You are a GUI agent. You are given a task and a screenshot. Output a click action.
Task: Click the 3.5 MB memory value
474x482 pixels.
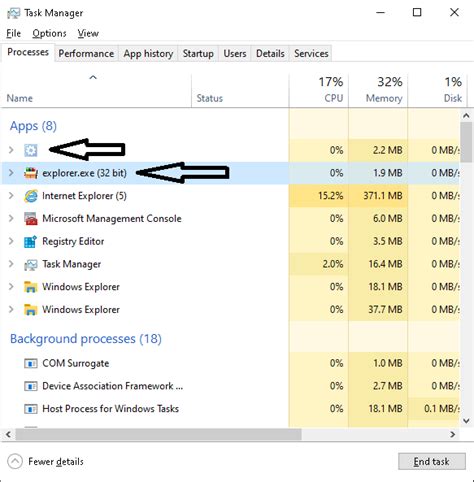387,241
